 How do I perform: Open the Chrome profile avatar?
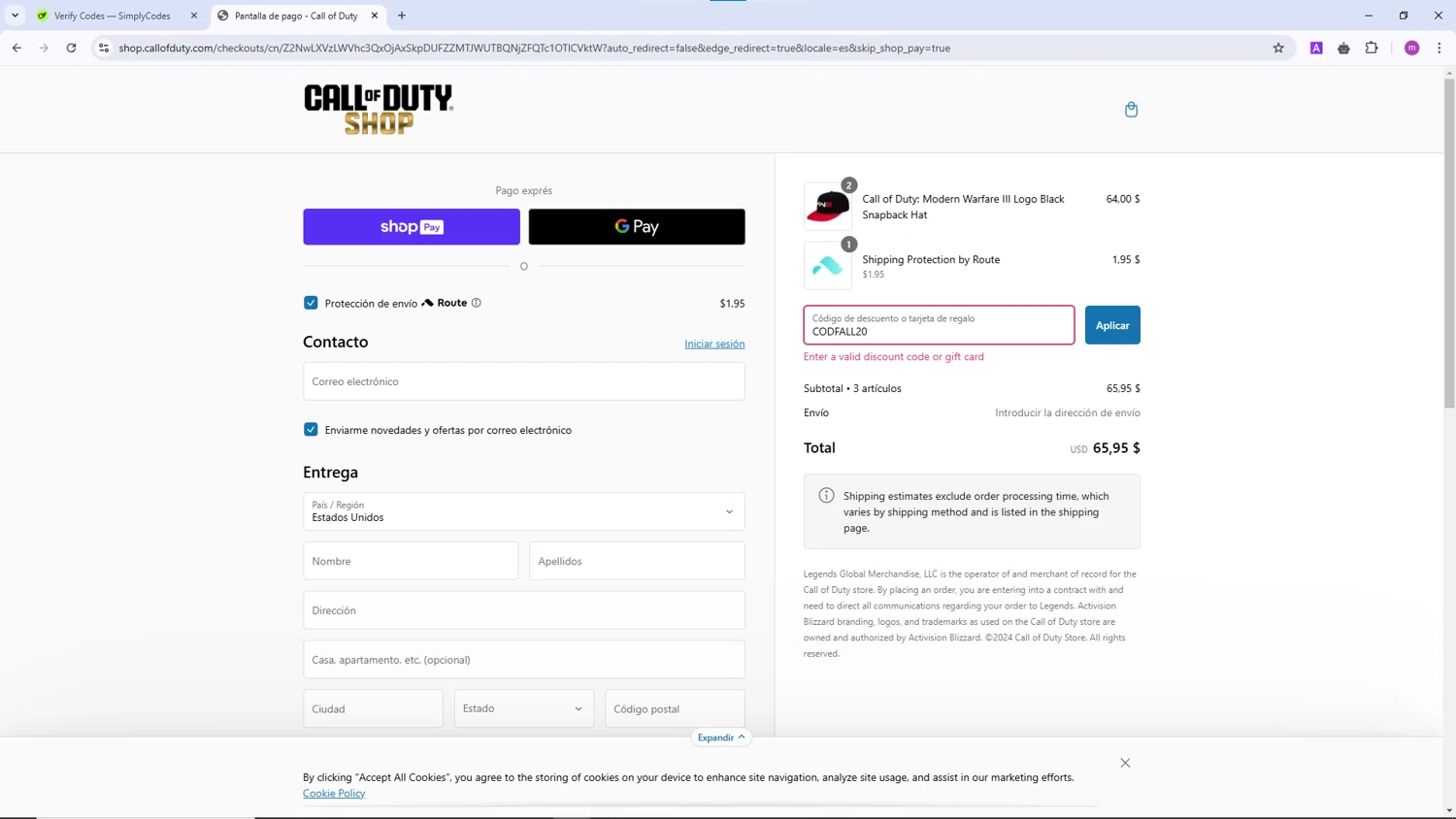click(x=1412, y=48)
